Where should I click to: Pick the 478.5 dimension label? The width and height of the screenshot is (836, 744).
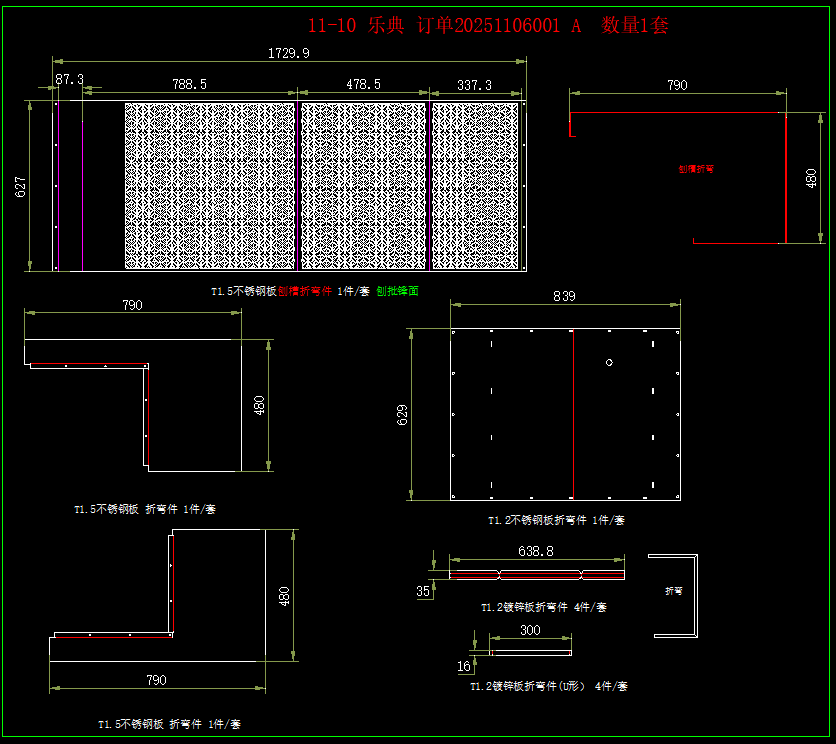point(363,85)
